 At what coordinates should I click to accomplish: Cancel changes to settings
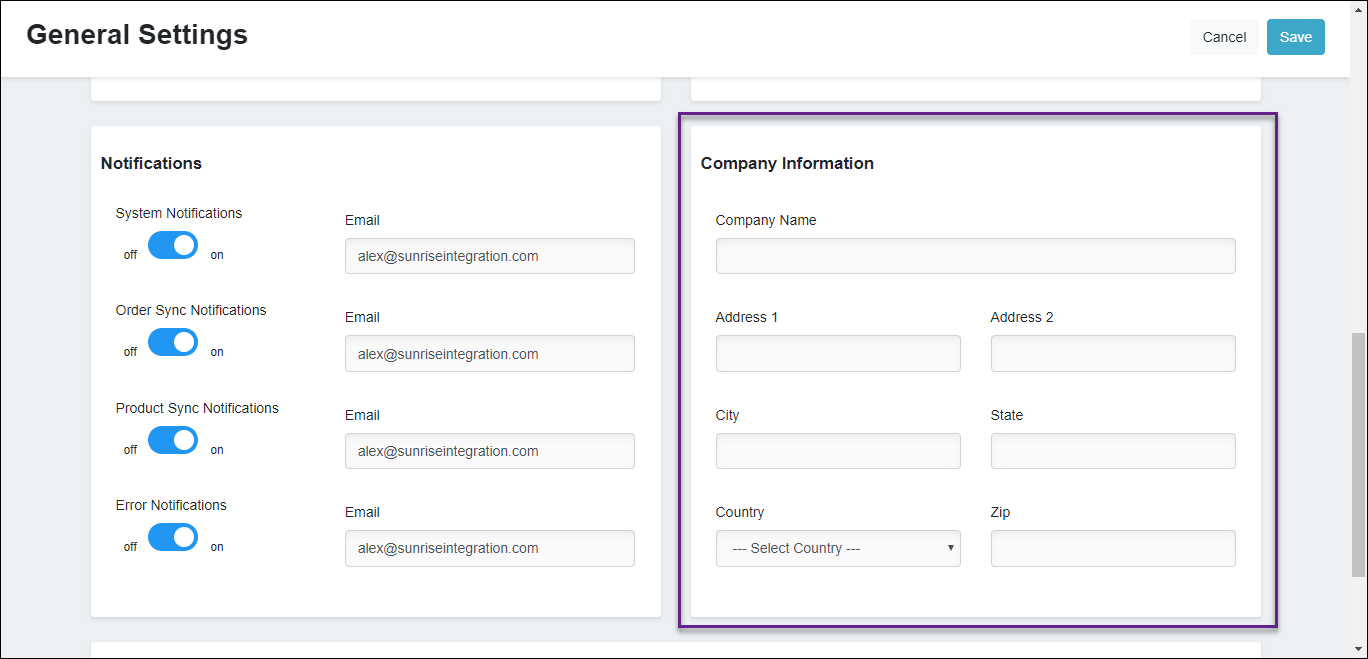(1224, 36)
